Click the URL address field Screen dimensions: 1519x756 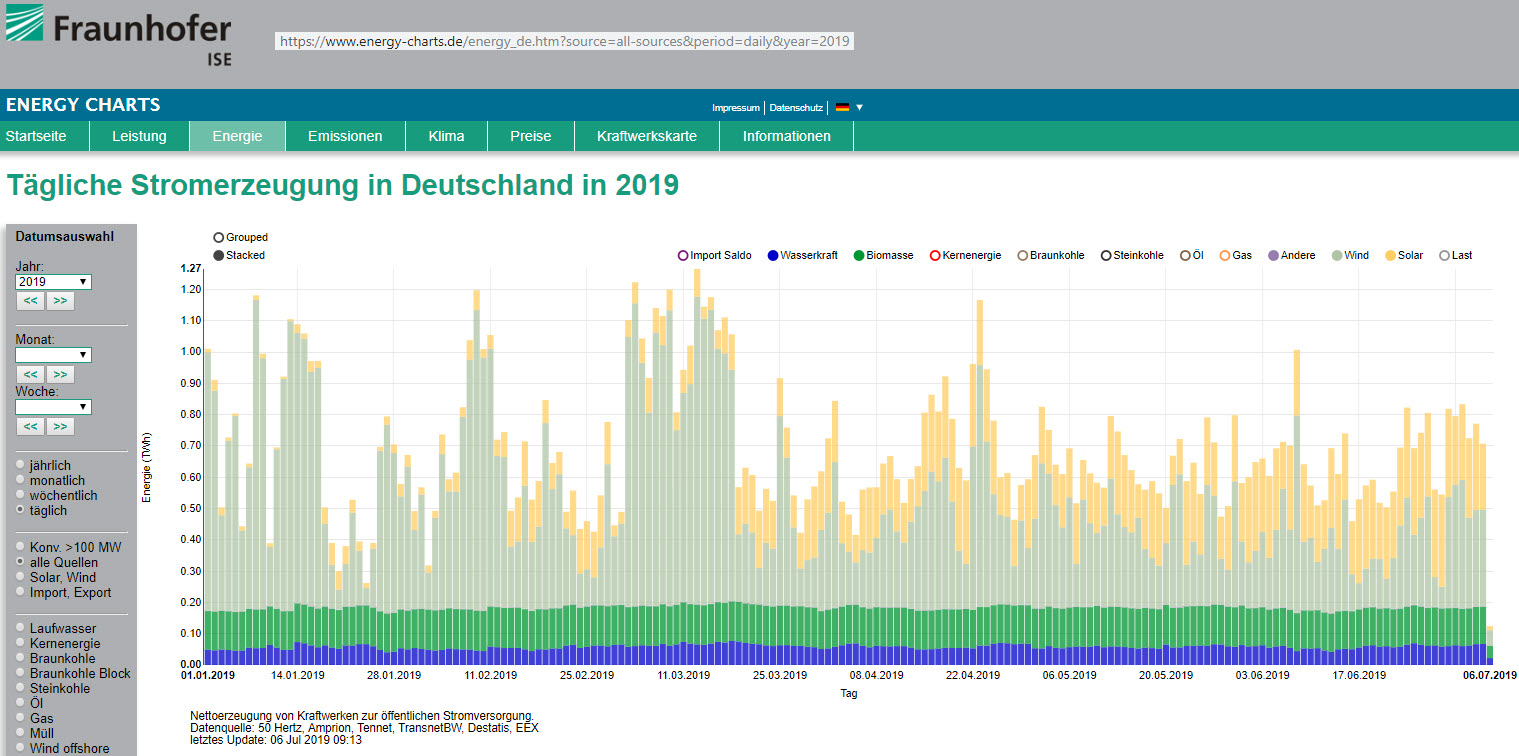pyautogui.click(x=565, y=42)
